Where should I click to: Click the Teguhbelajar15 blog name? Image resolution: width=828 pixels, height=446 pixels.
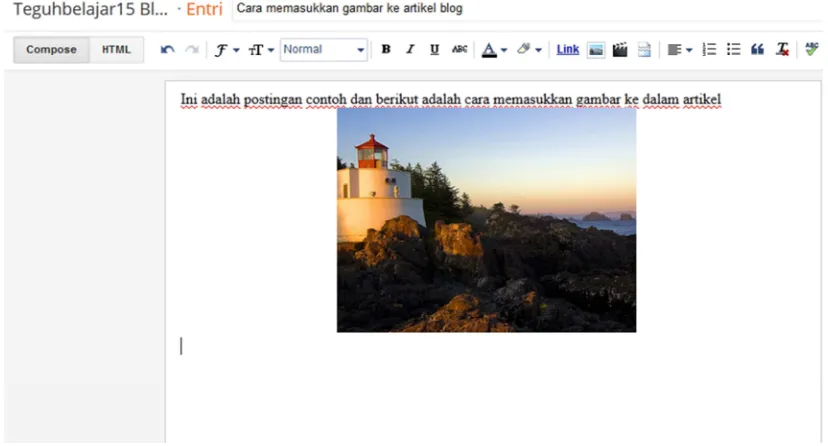pos(90,9)
